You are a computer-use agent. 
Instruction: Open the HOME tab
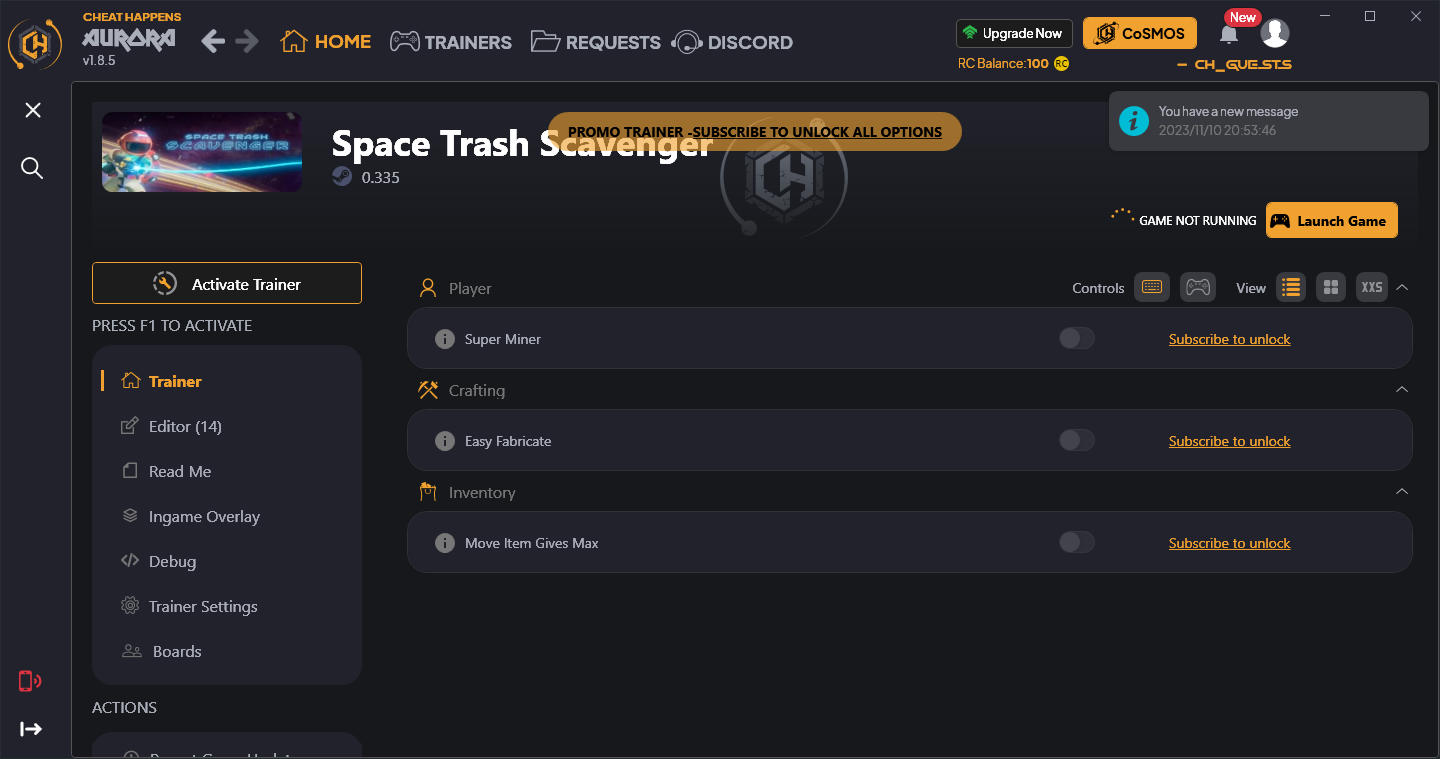coord(326,42)
